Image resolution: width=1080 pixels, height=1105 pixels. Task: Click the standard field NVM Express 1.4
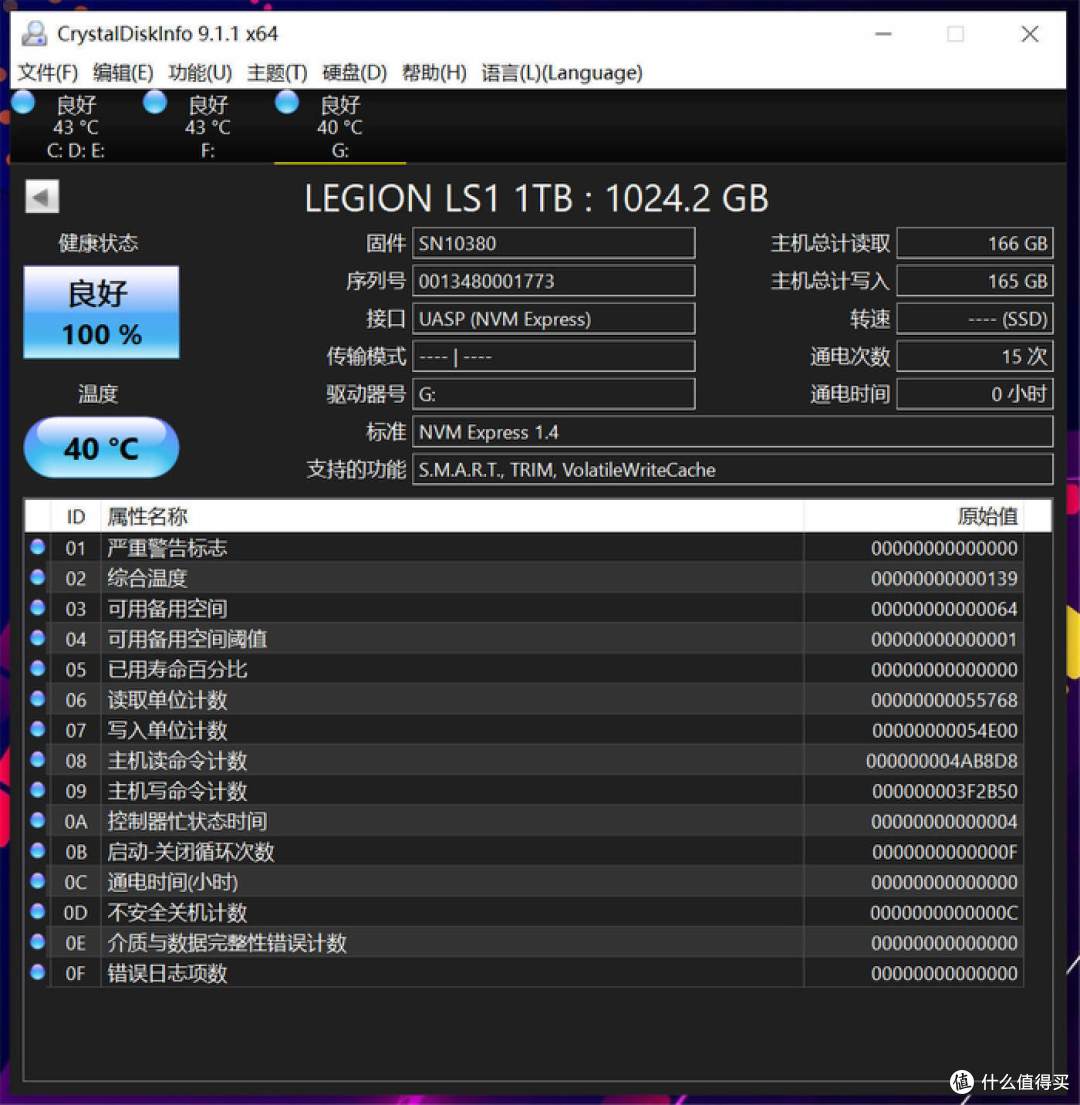pos(733,432)
